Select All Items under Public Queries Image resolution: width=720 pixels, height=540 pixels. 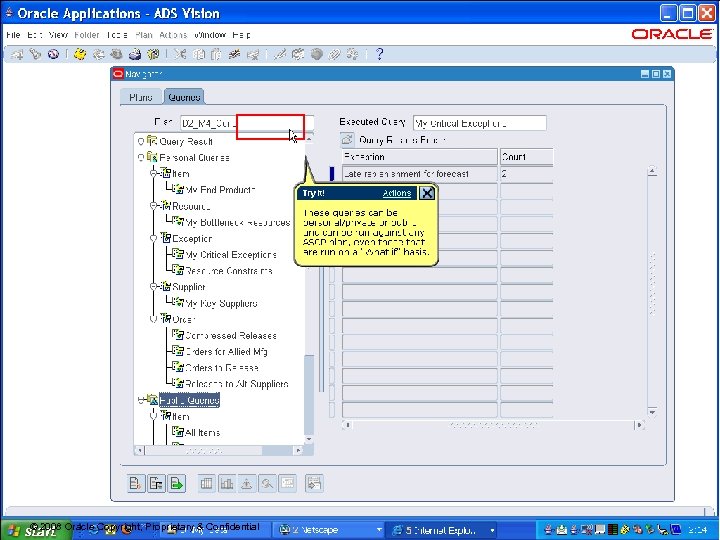click(x=202, y=432)
